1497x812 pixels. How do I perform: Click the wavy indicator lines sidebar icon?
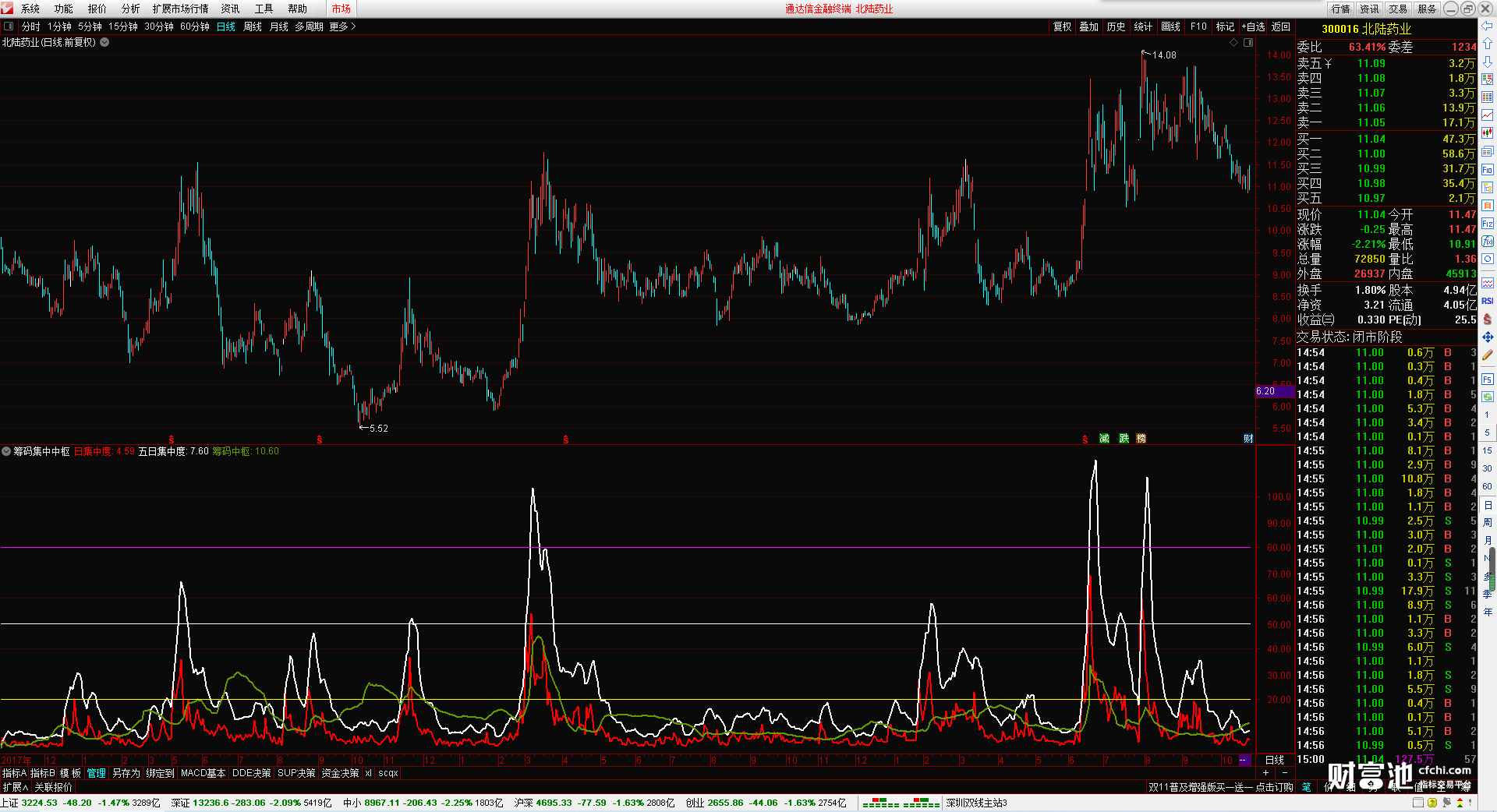coord(1488,283)
